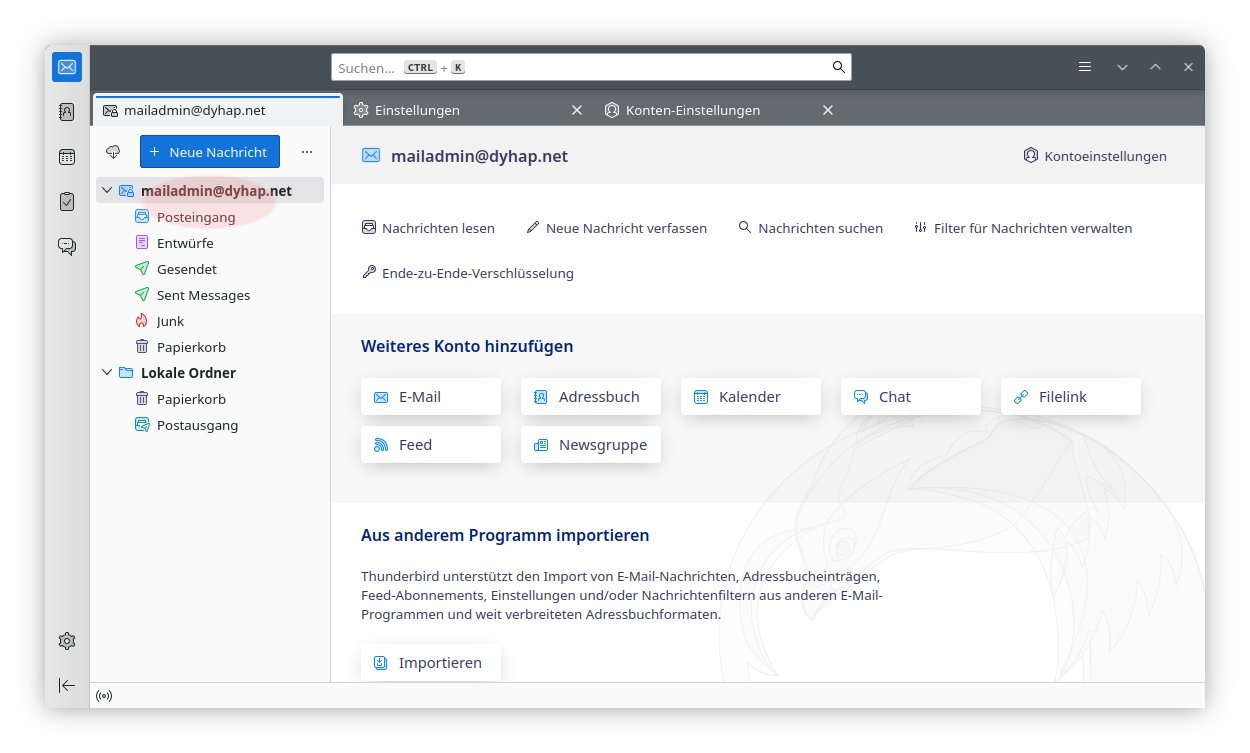Click the Neue Nachricht button

point(210,152)
